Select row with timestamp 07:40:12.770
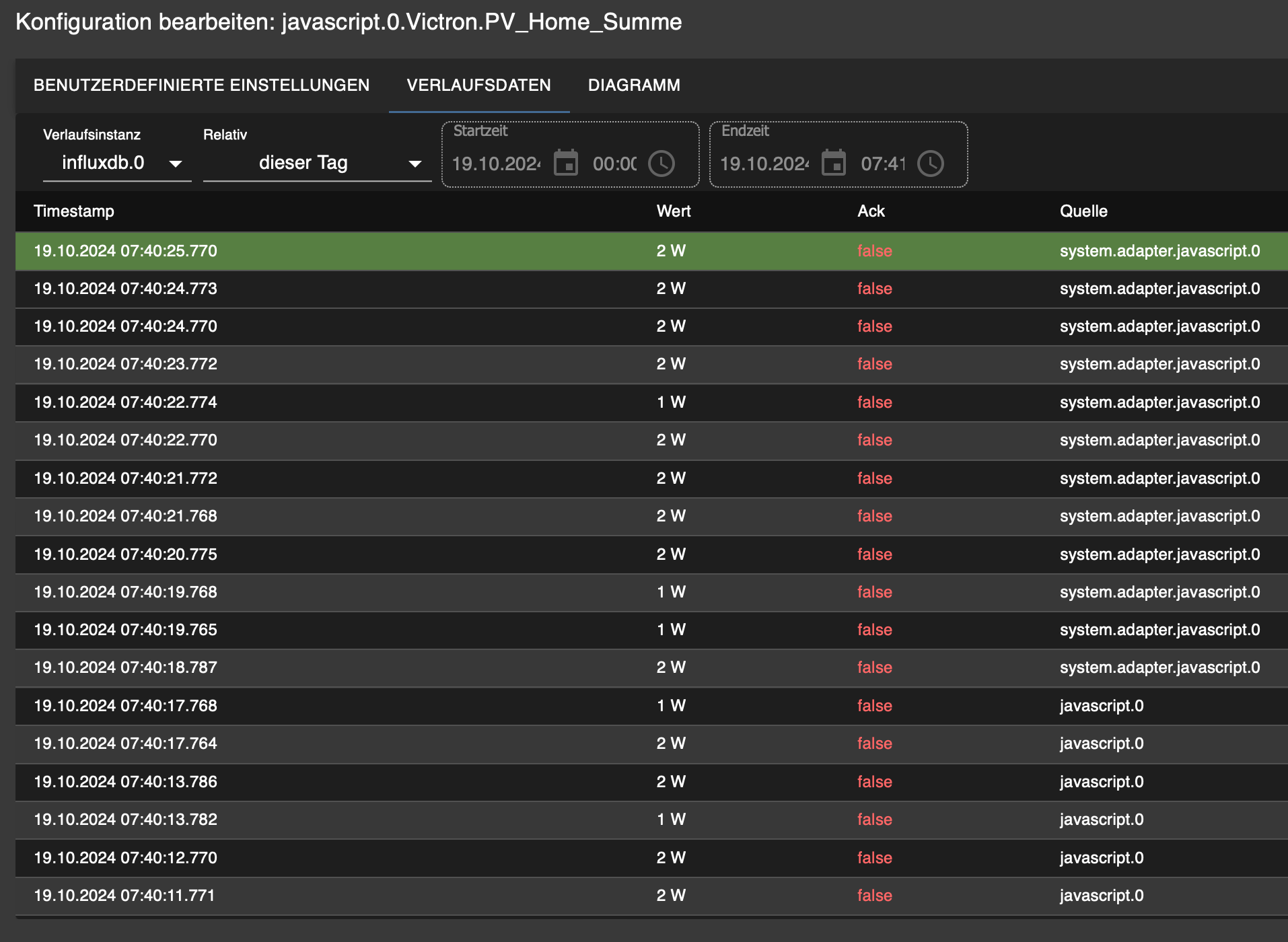This screenshot has height=942, width=1288. tap(651, 858)
